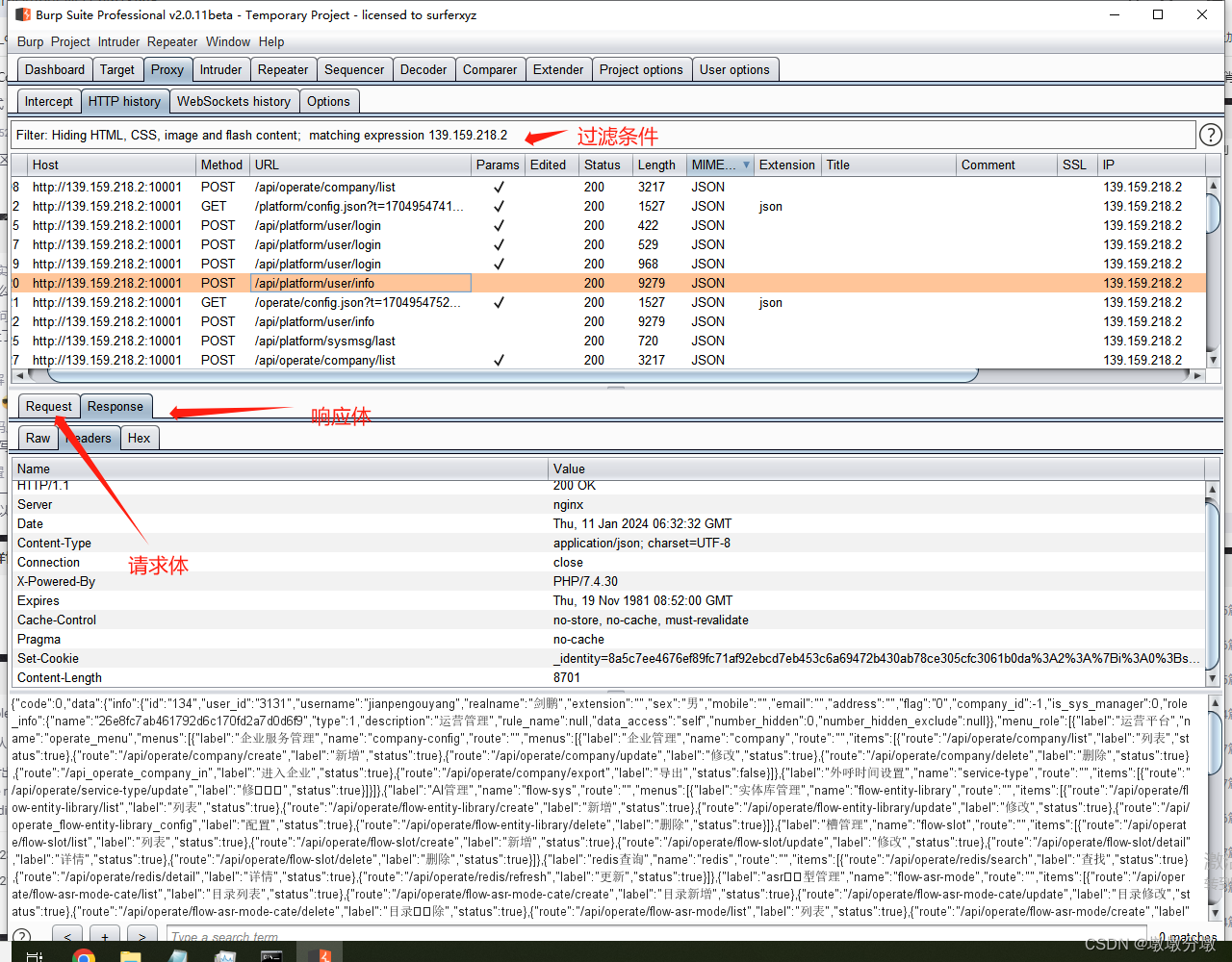The height and width of the screenshot is (962, 1232).
Task: Click the Content-Type value application/json
Action: click(x=642, y=543)
